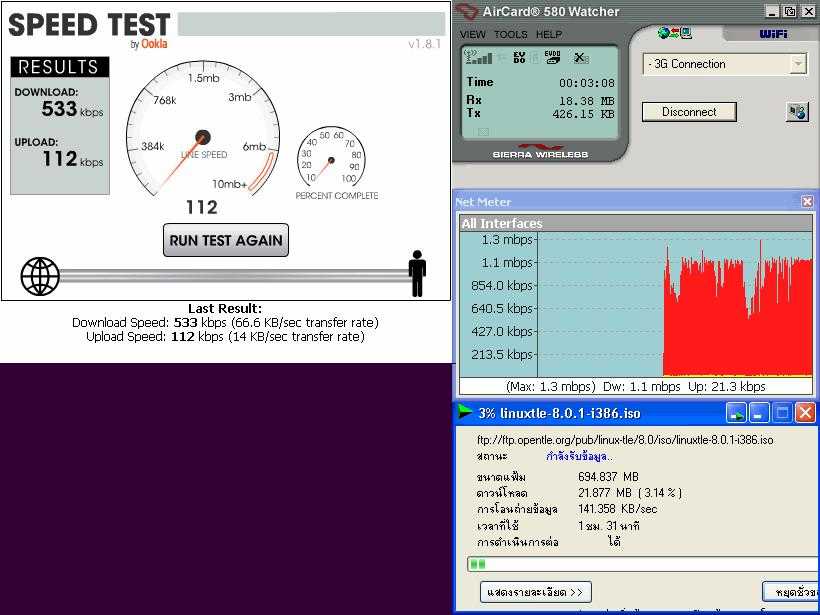The image size is (820, 615).
Task: Click the green arrow icon in download title bar
Action: [x=465, y=412]
